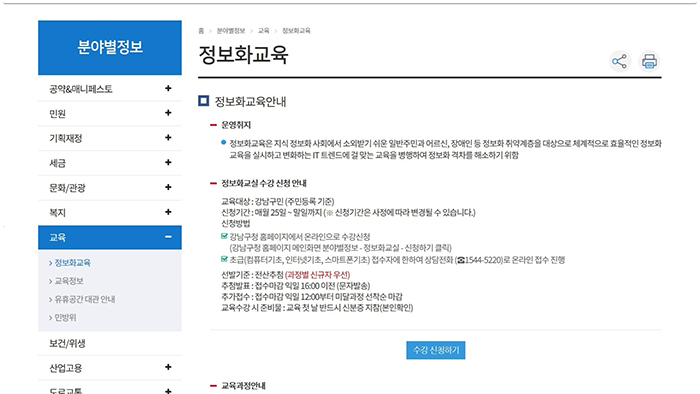
Task: Expand the 민원 menu plus icon
Action: tap(168, 113)
